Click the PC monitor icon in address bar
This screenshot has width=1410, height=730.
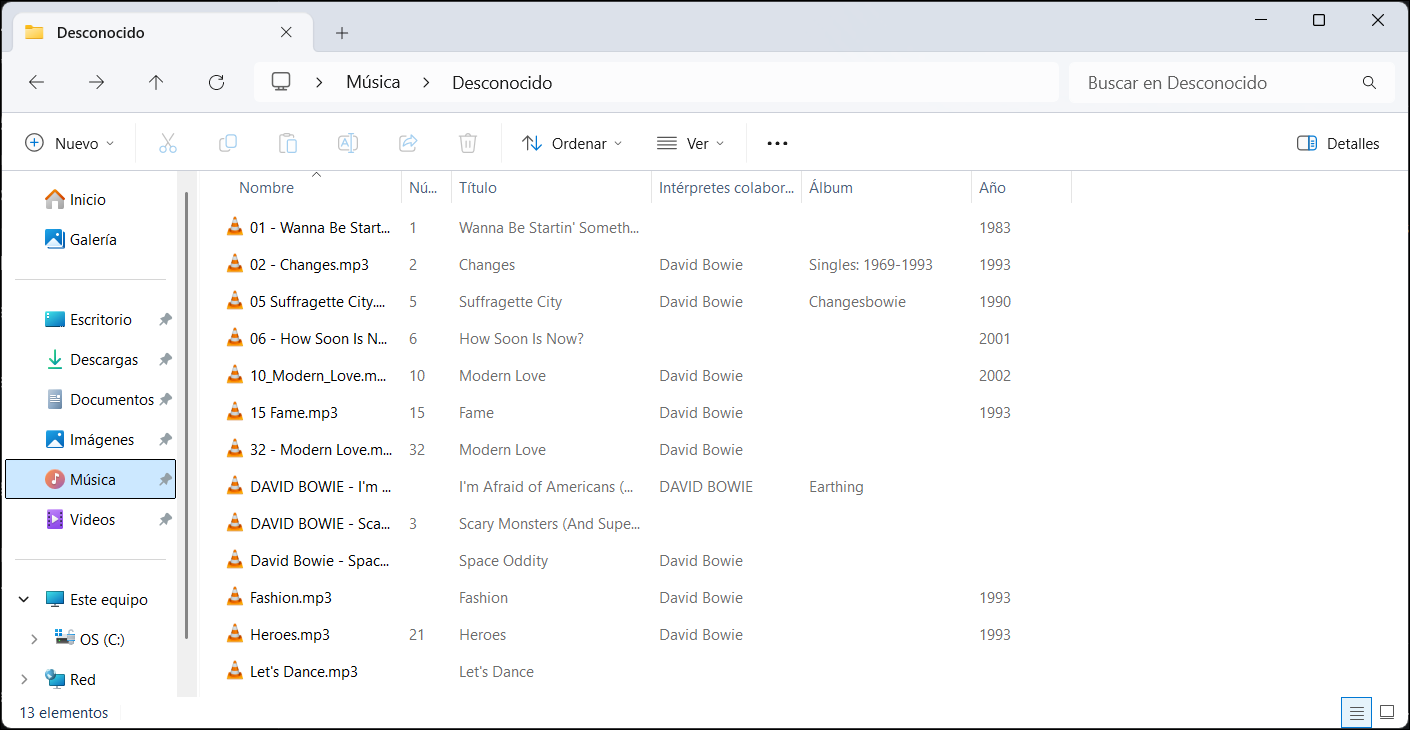click(281, 82)
